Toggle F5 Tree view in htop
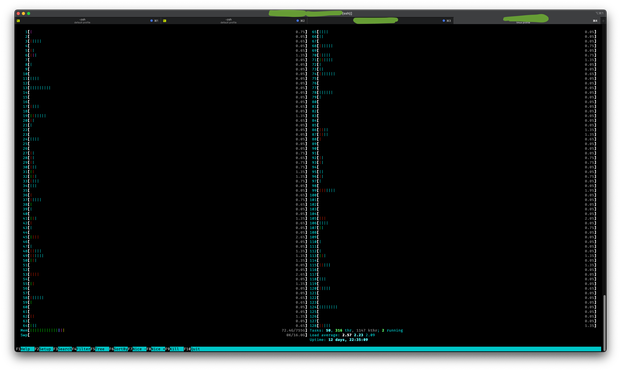 click(101, 349)
